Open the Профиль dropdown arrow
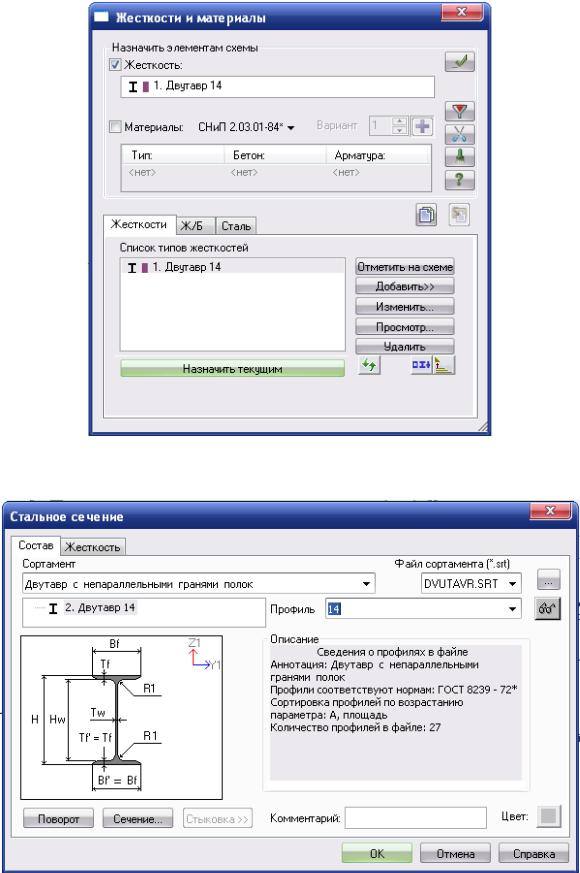The width and height of the screenshot is (580, 873). point(512,609)
